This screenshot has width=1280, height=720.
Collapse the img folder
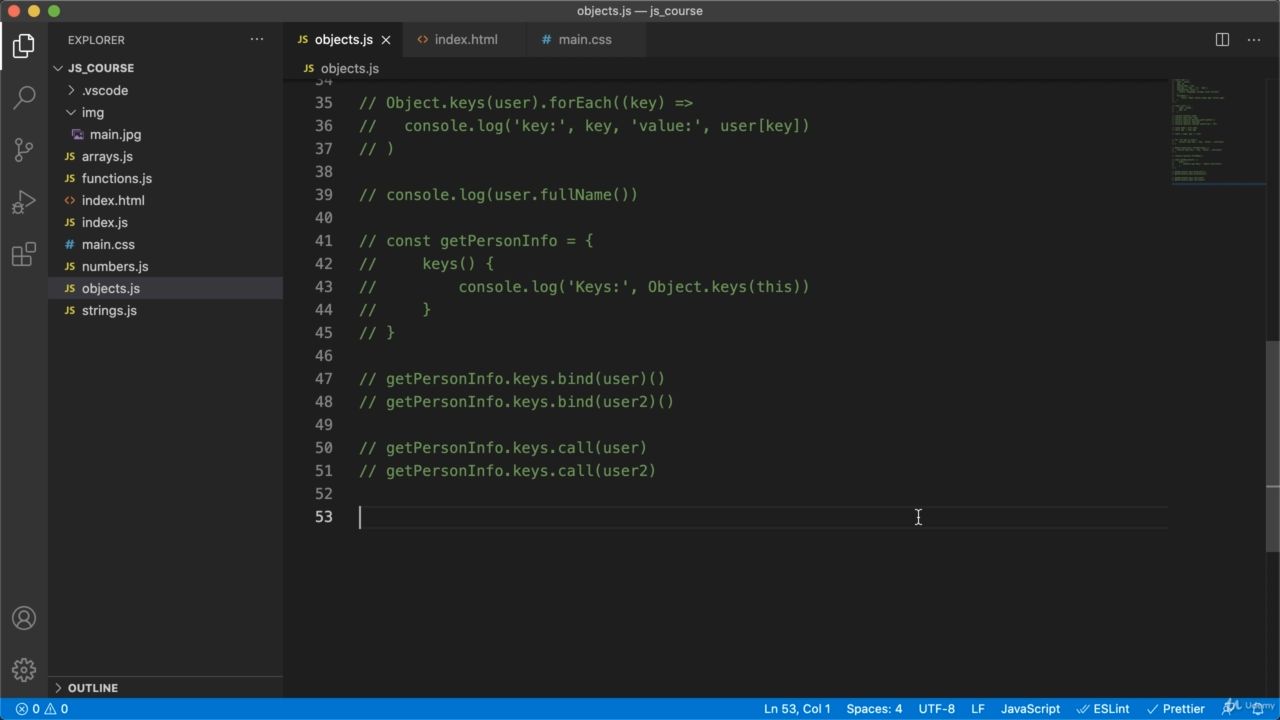[92, 112]
